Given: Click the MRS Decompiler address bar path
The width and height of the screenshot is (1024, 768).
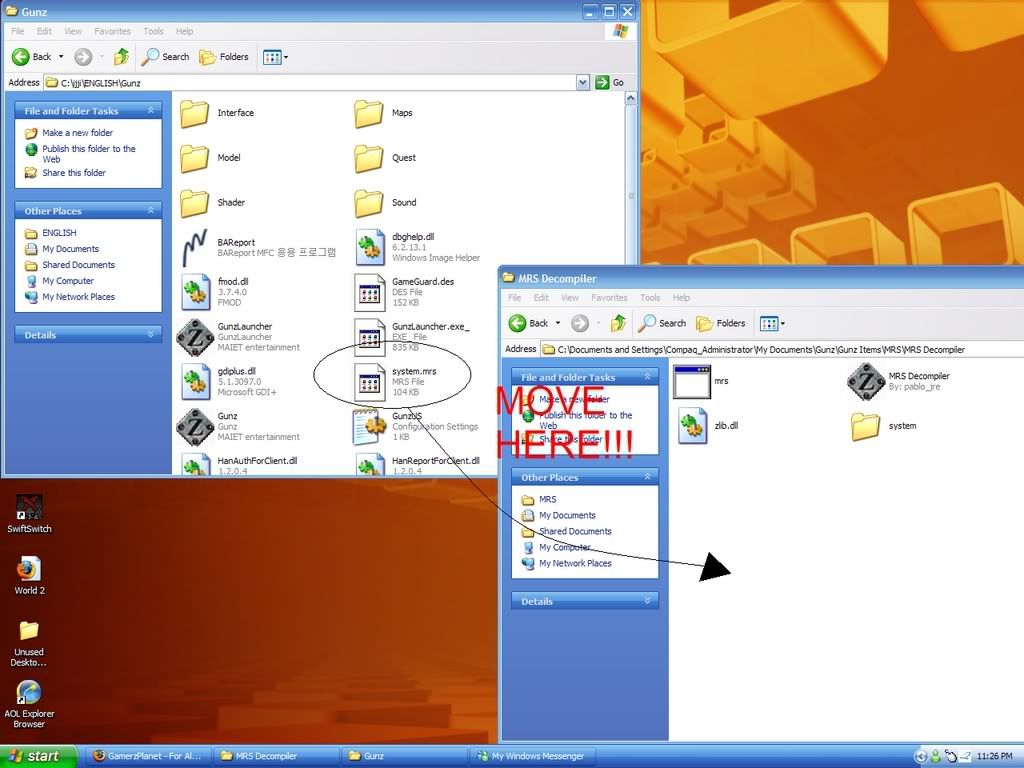Looking at the screenshot, I should [782, 349].
